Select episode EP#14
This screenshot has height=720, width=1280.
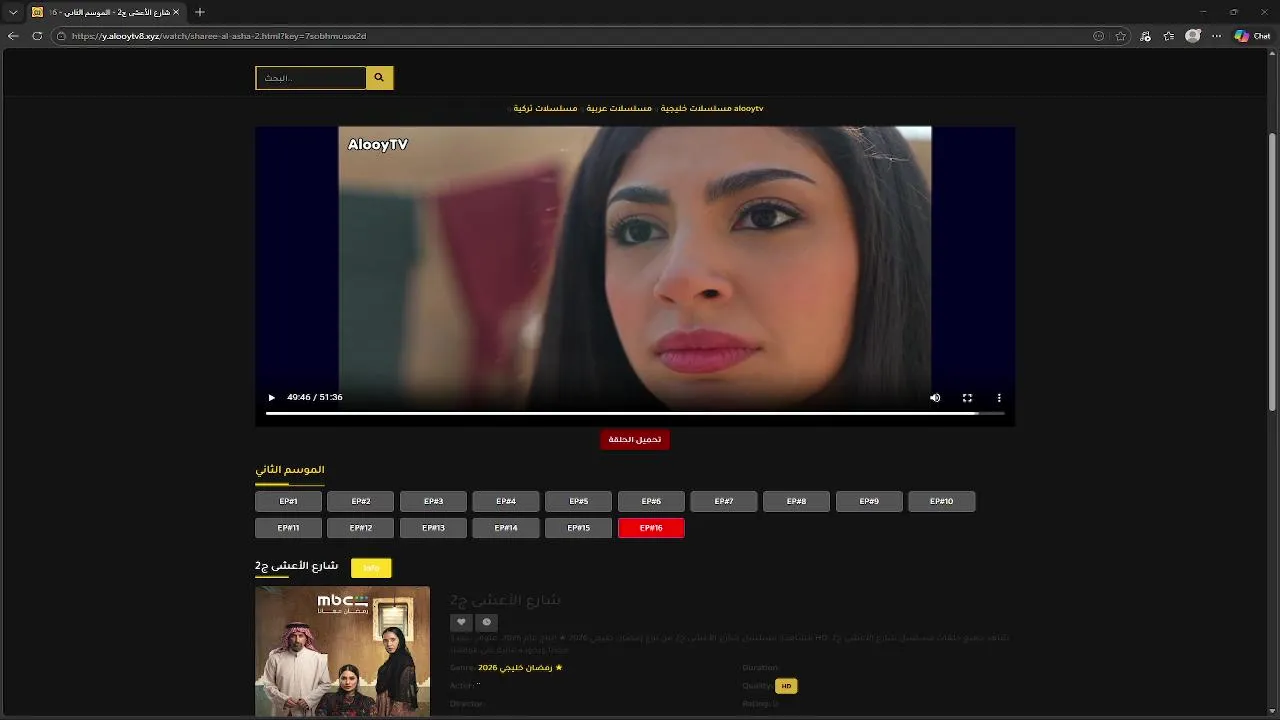click(506, 528)
